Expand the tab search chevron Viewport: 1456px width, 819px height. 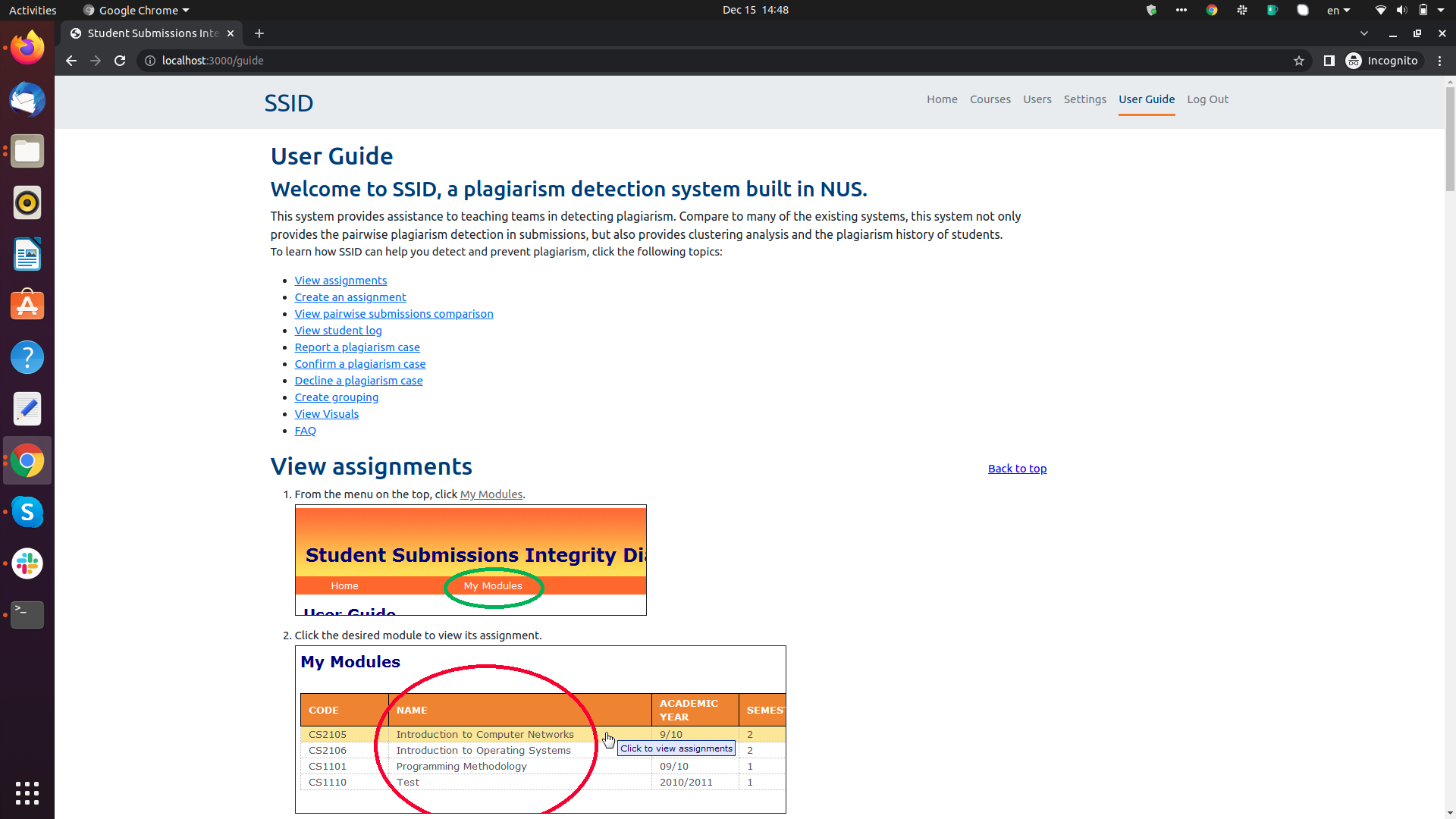1364,33
